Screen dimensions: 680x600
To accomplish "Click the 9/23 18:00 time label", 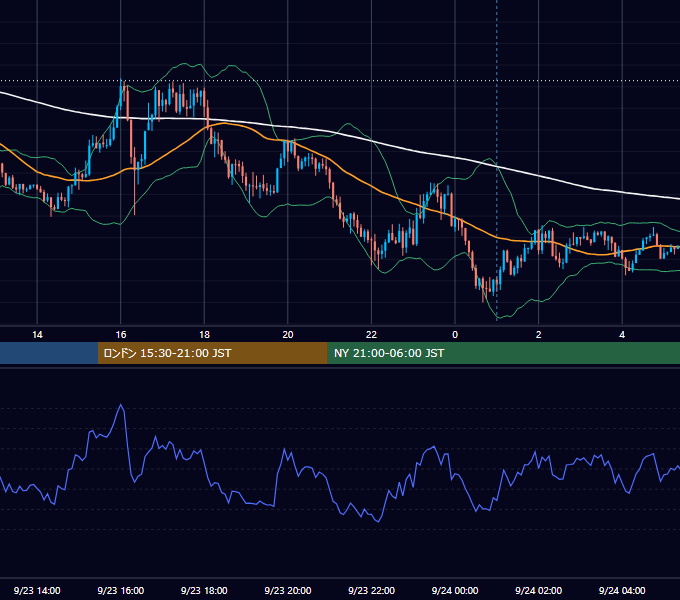I will pos(204,590).
